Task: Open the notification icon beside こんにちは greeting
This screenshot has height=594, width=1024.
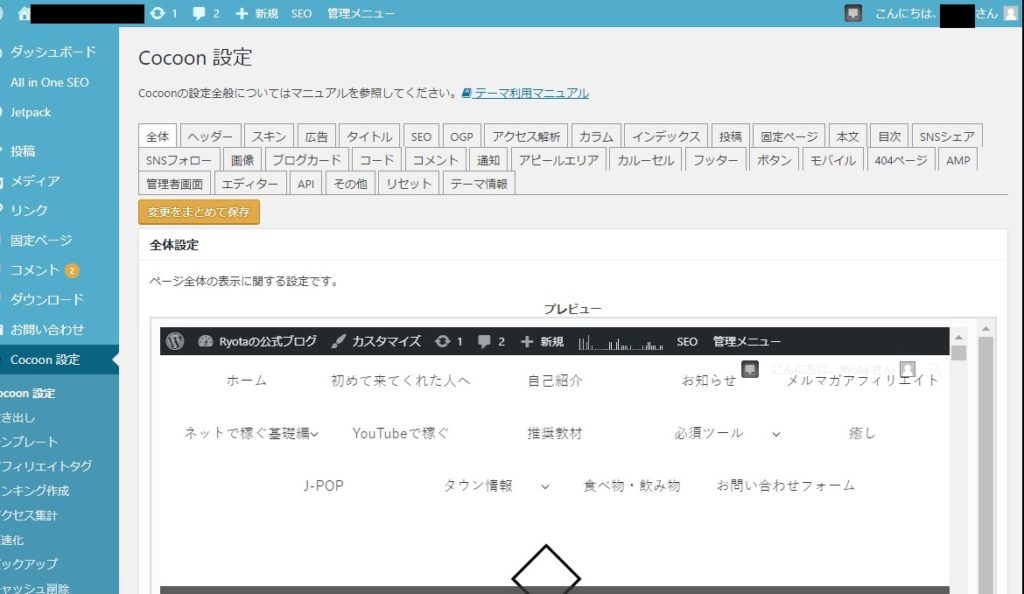Action: 852,13
